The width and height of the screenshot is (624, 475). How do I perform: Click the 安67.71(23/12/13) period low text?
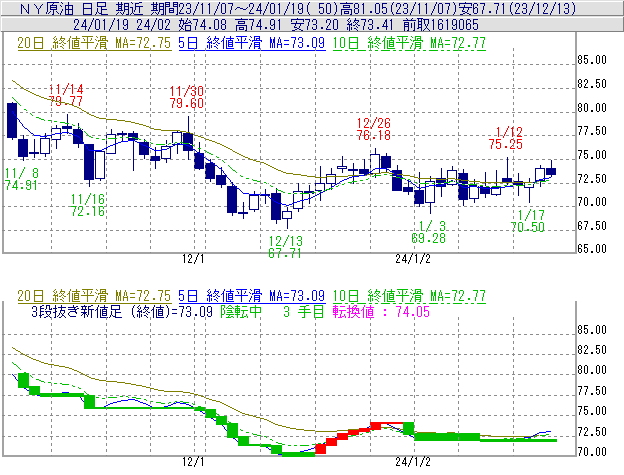(517, 8)
